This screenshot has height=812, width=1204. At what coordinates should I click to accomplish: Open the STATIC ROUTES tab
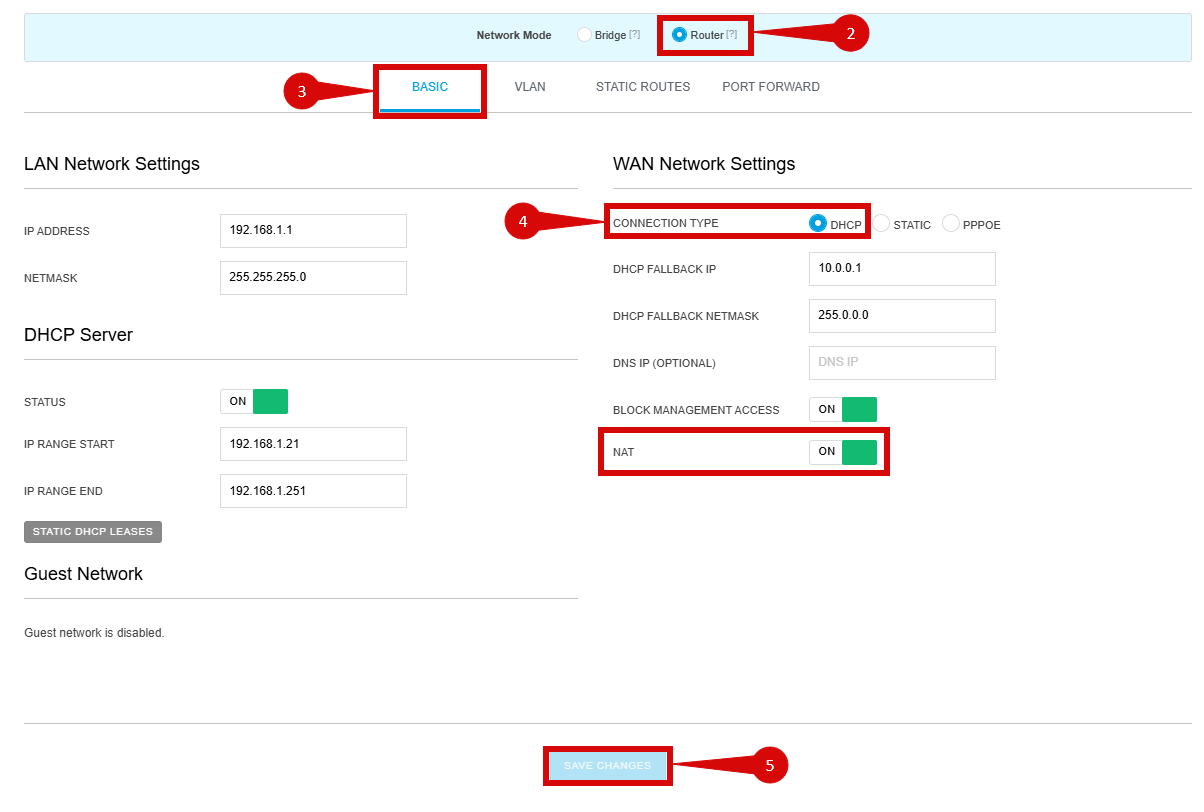(643, 88)
